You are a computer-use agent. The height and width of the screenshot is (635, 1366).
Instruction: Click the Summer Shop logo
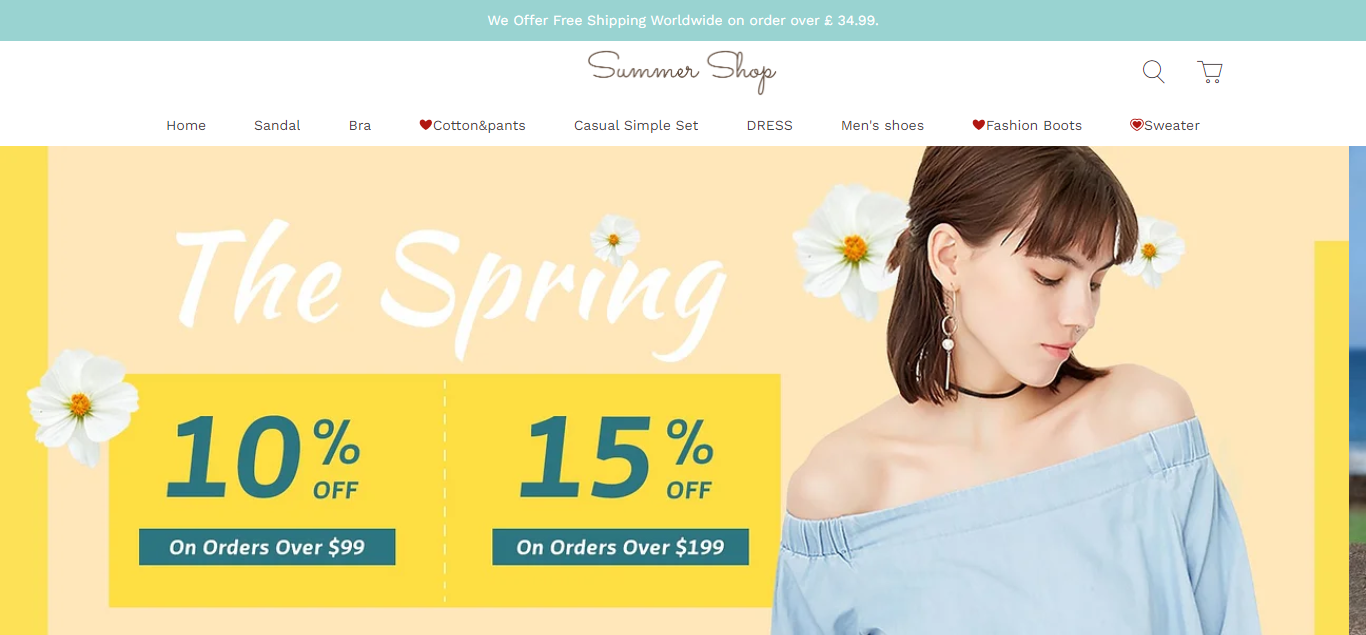point(682,71)
